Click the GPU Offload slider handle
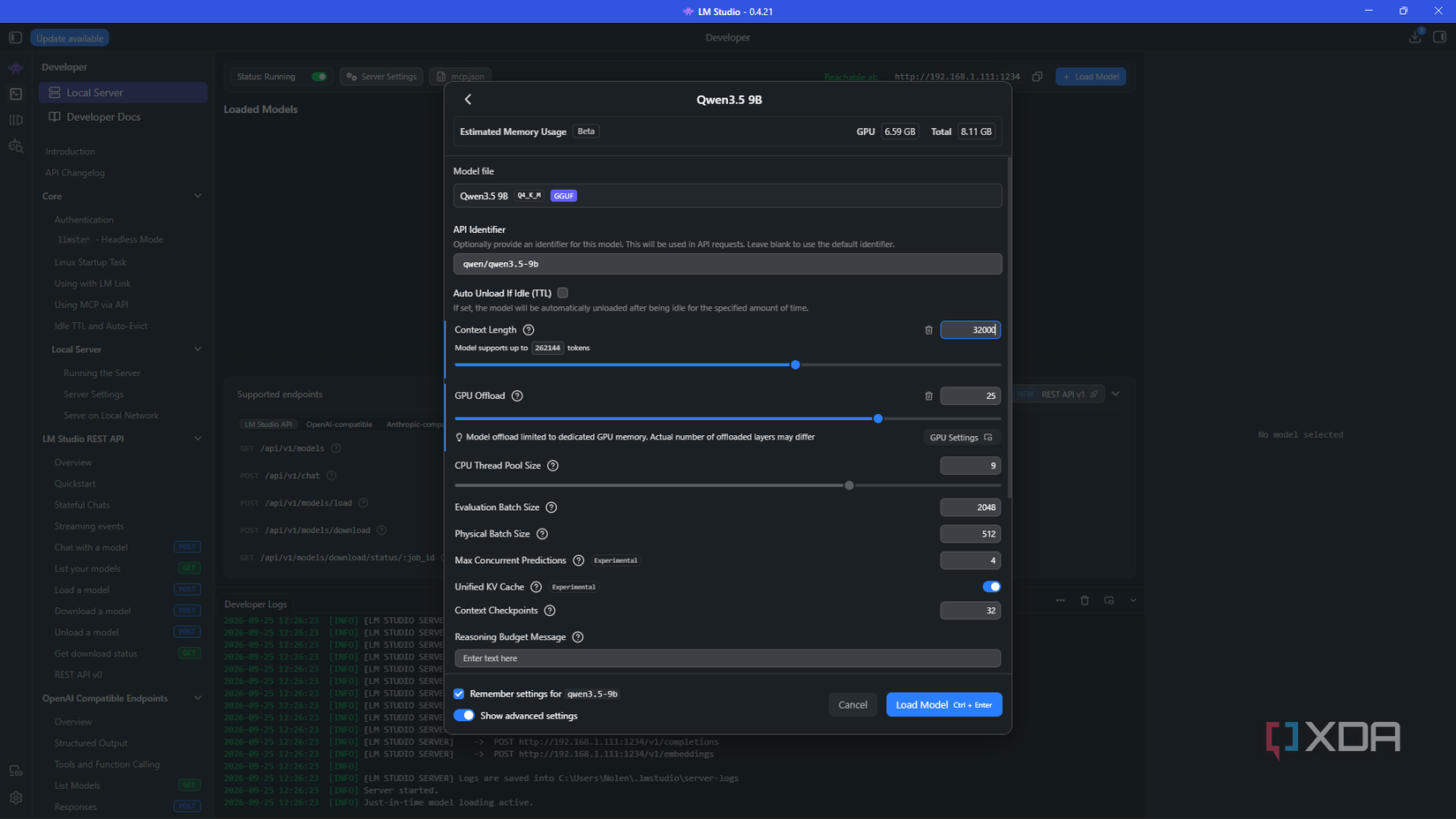The width and height of the screenshot is (1456, 819). (x=878, y=418)
